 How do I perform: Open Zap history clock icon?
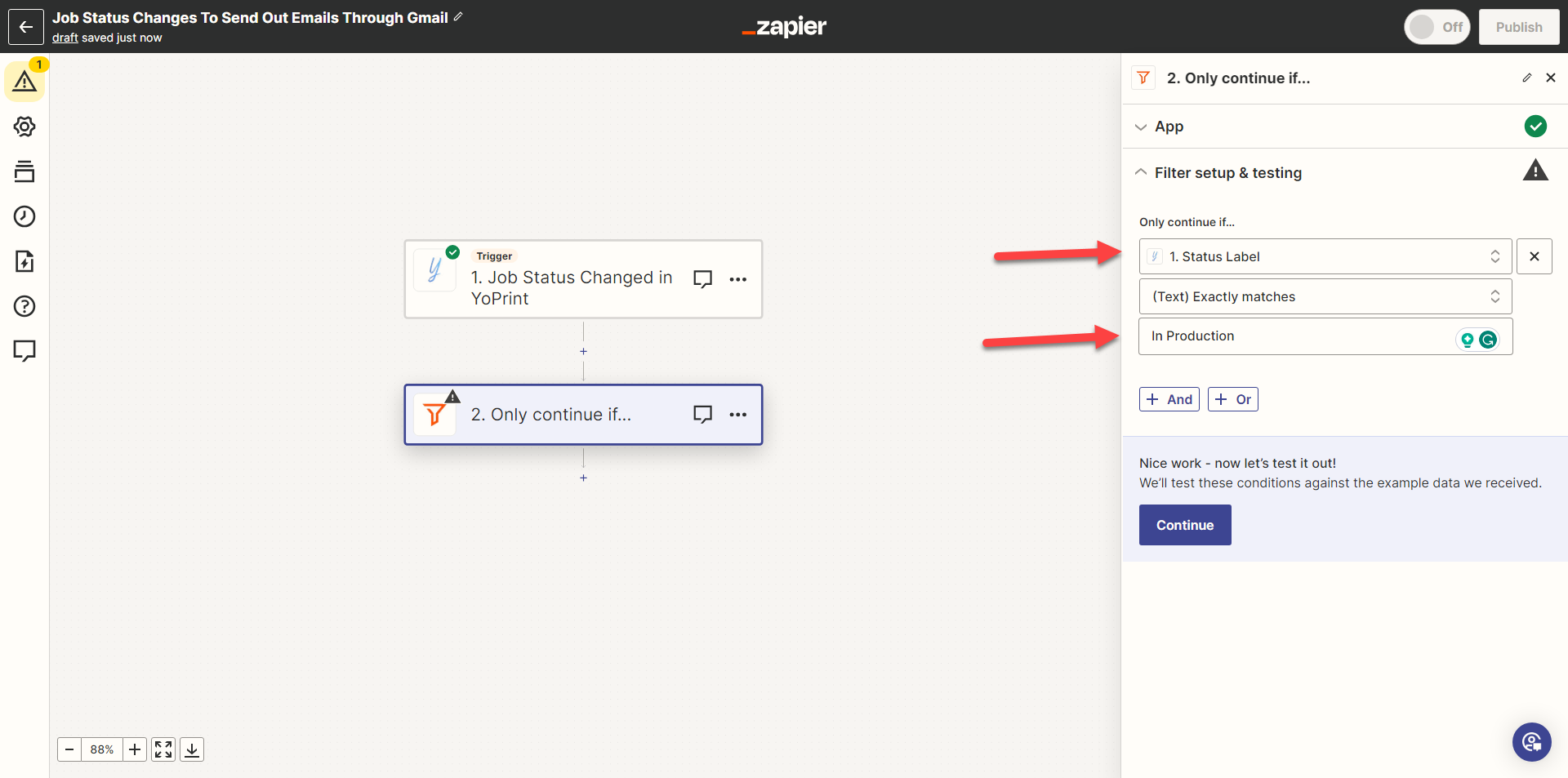click(x=24, y=216)
